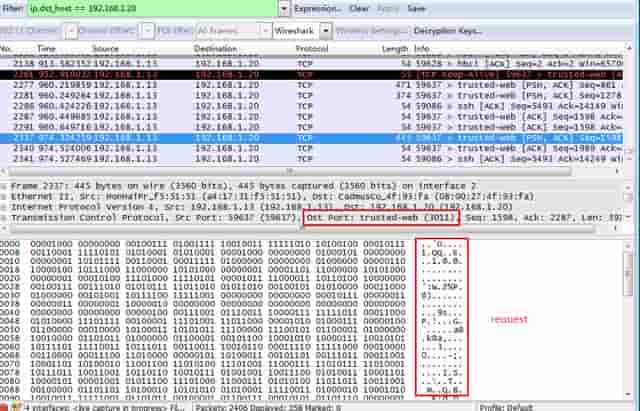Open the 802.11 Channel dropdown
640x411 pixels.
tap(70, 31)
